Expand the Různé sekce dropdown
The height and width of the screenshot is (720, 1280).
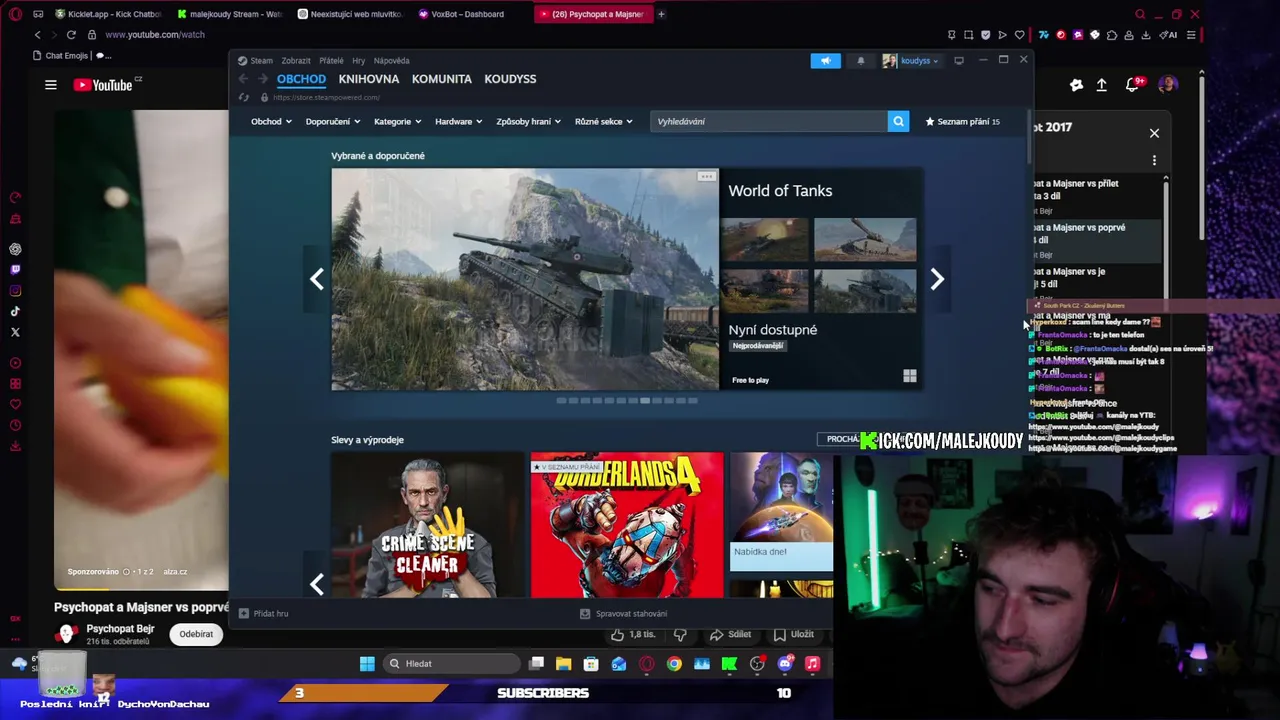604,121
